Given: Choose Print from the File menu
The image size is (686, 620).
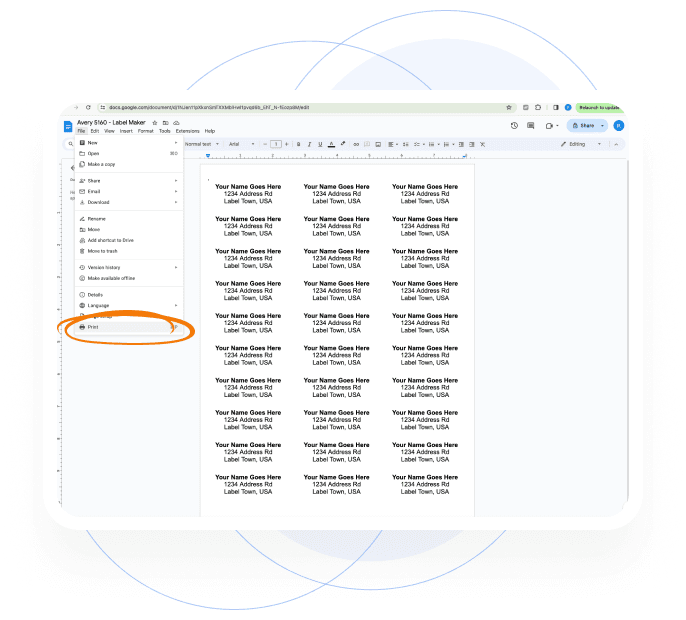Looking at the screenshot, I should pyautogui.click(x=129, y=327).
